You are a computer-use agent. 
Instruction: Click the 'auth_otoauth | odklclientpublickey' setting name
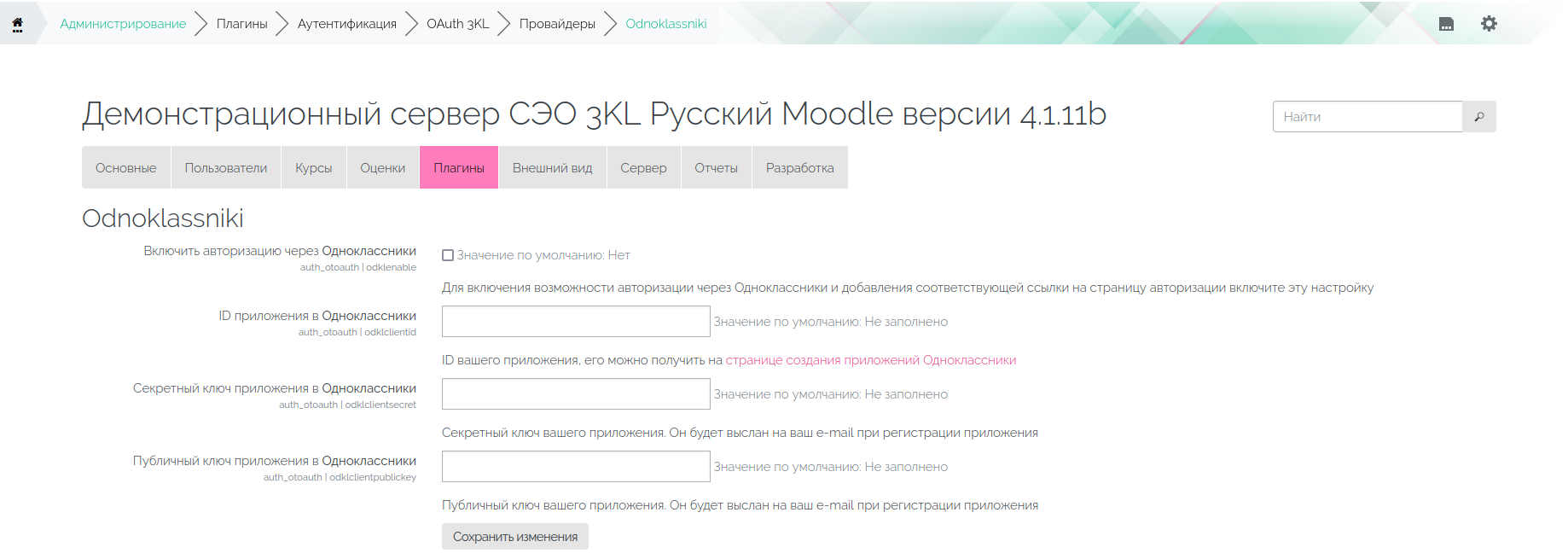click(340, 477)
